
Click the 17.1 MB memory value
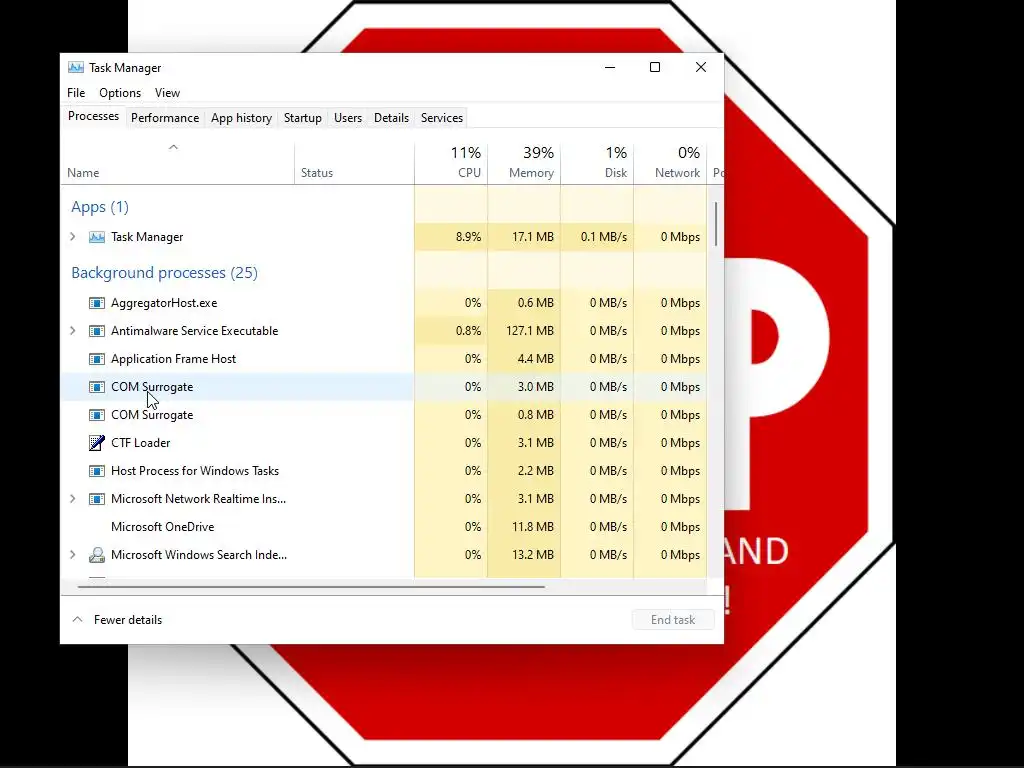click(533, 237)
